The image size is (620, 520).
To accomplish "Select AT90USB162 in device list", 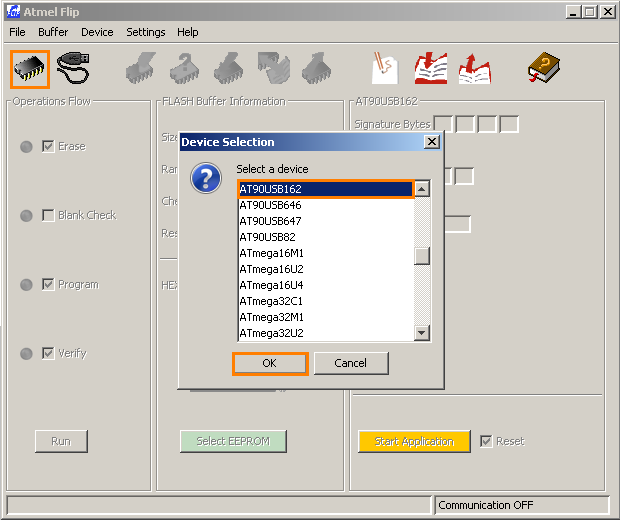I will (x=326, y=189).
